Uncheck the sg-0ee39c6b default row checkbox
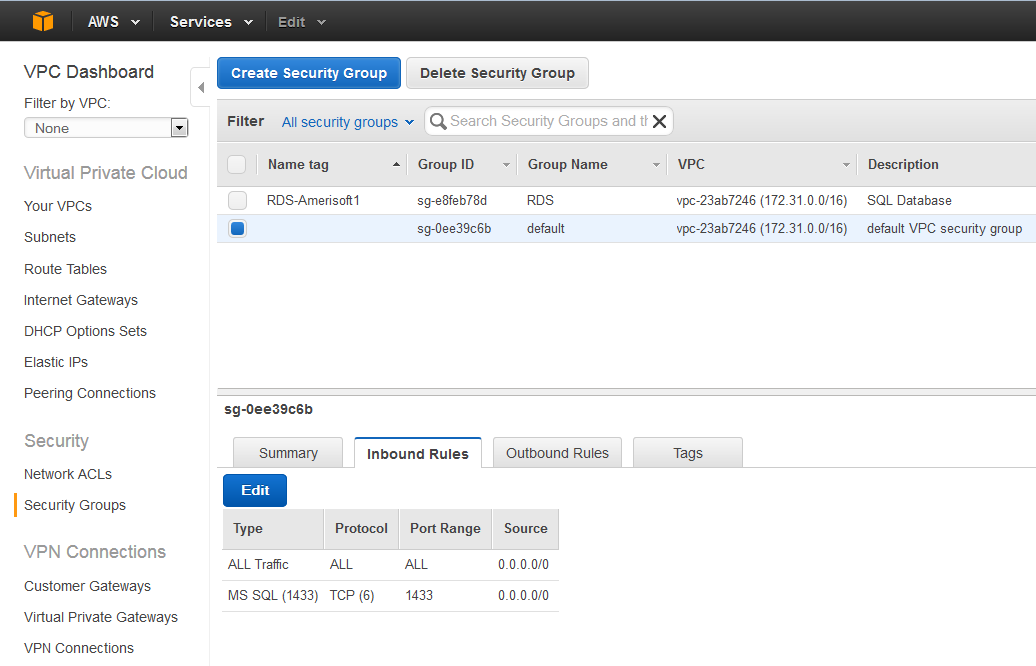 [237, 229]
